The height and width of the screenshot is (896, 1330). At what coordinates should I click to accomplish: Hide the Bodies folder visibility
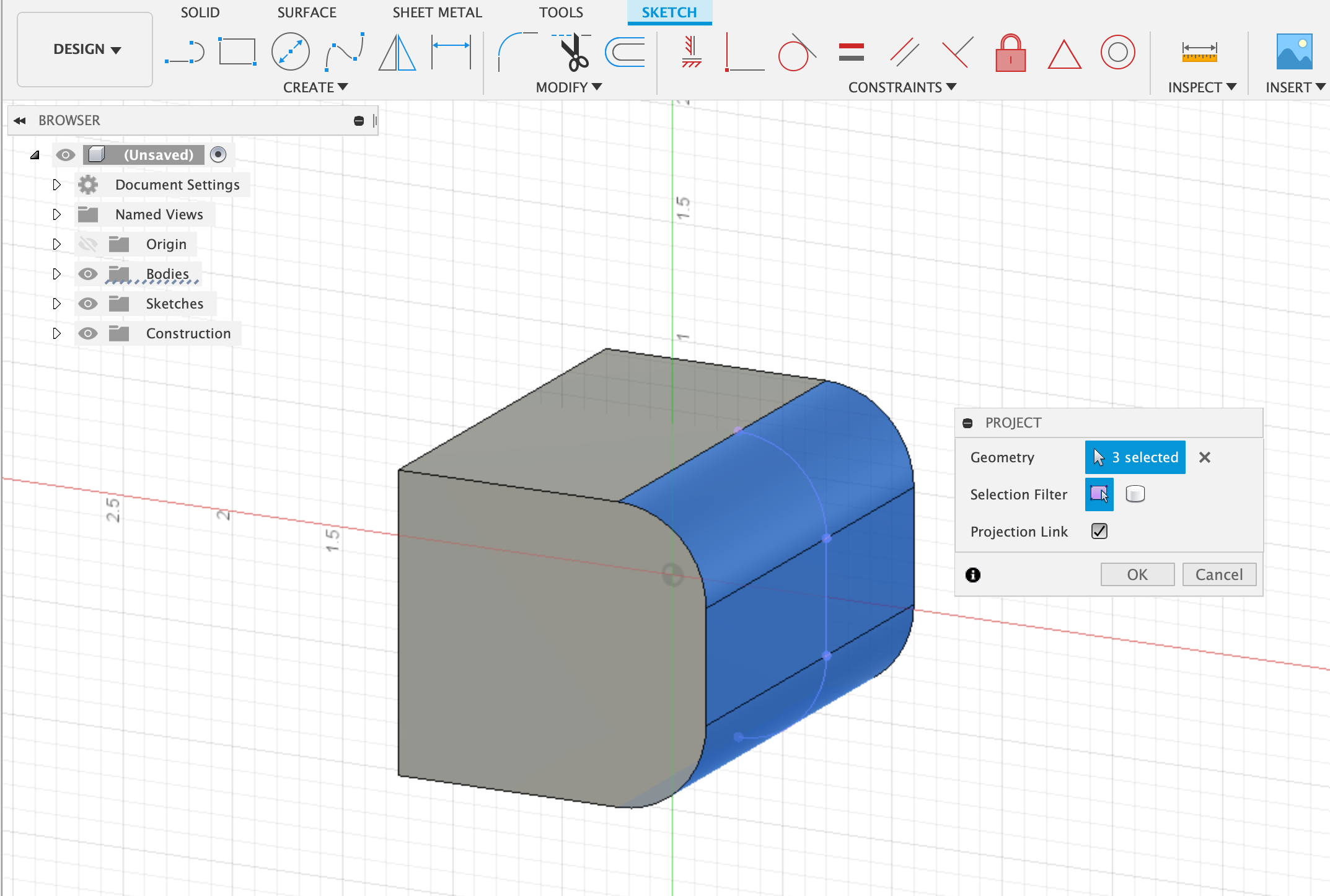click(x=88, y=274)
